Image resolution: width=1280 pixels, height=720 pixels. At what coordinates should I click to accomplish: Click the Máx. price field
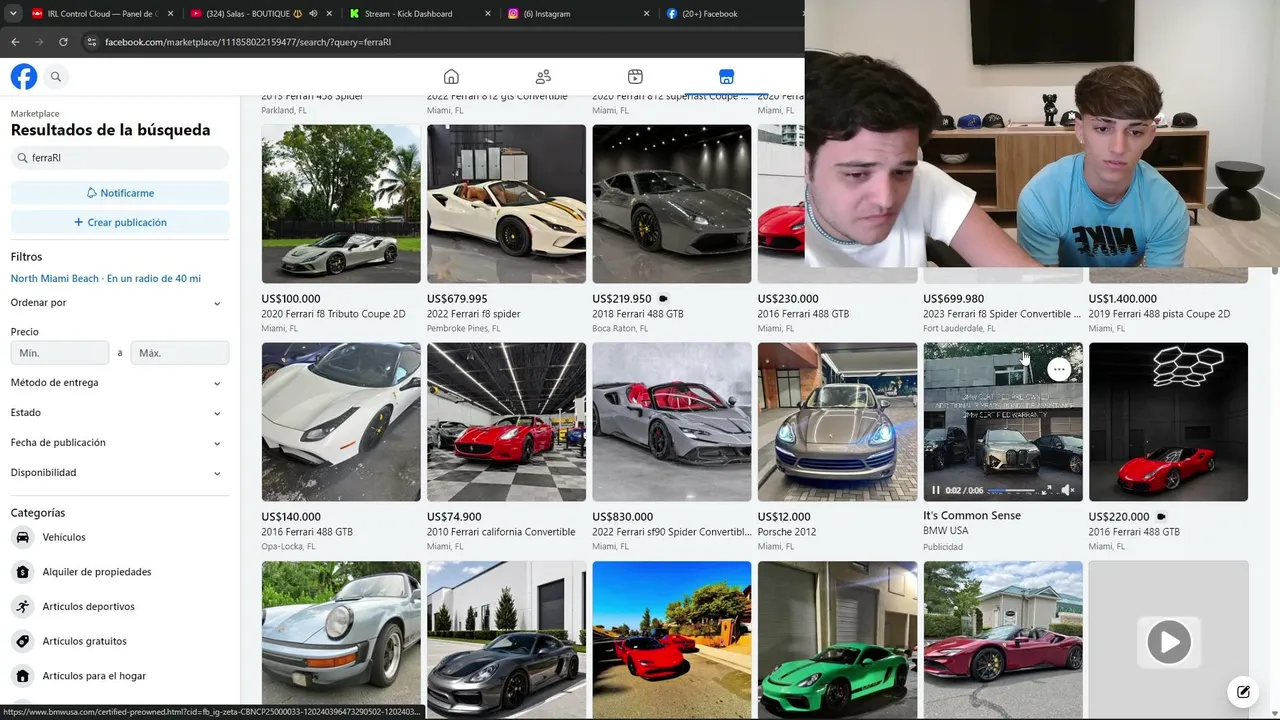coord(180,353)
